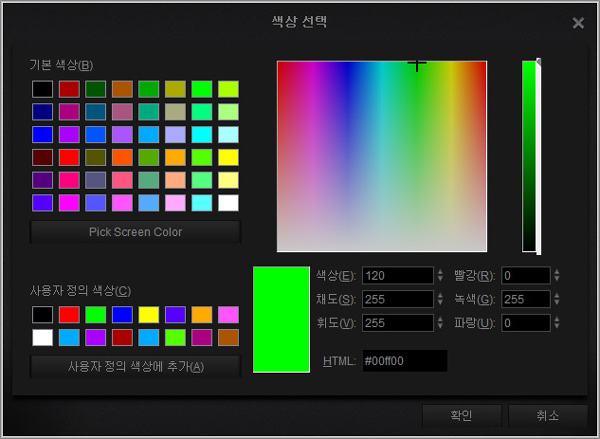Increase 휘도(V) with its up arrow

point(440,319)
